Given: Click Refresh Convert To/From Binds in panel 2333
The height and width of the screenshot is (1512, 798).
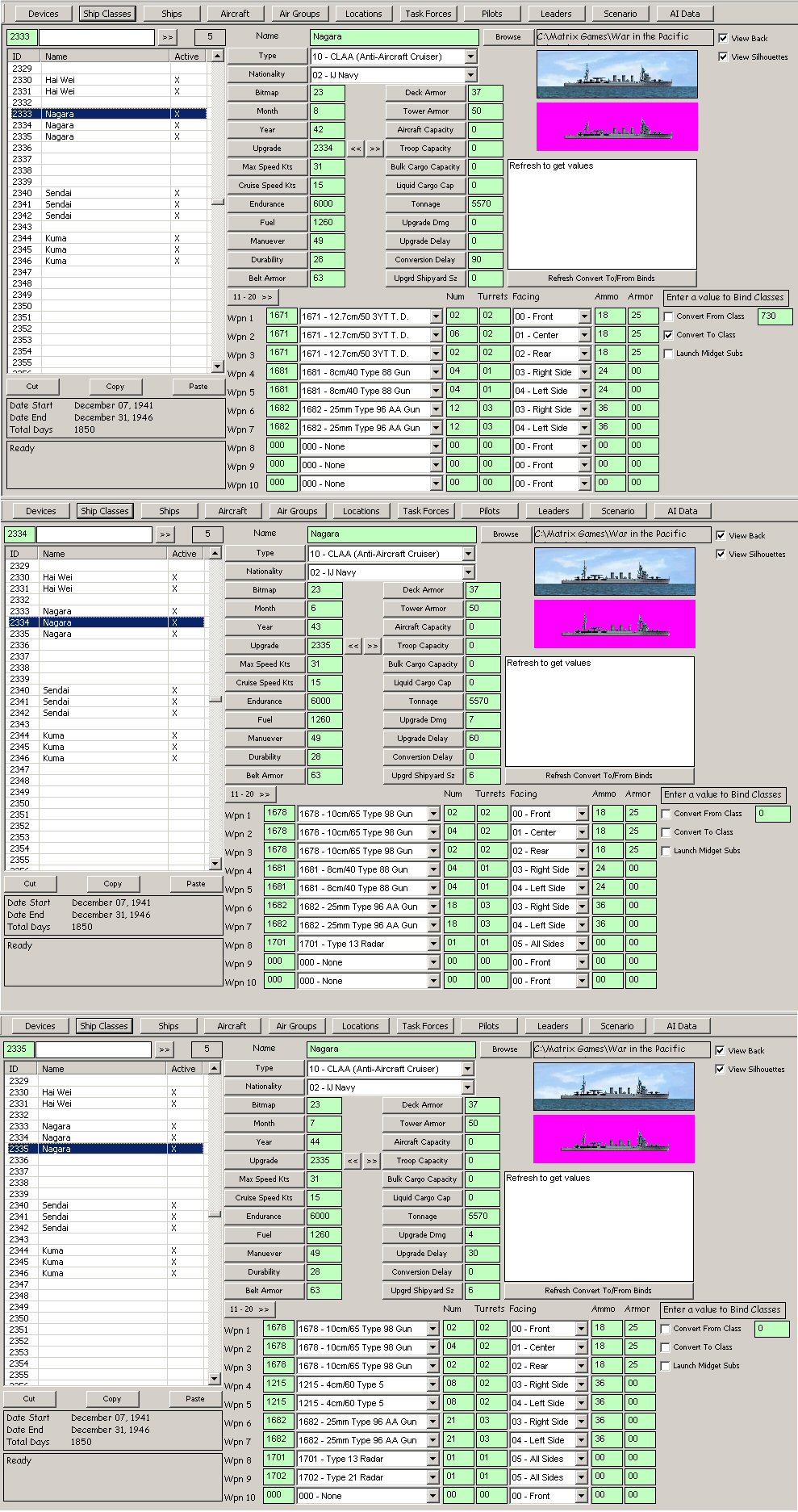Looking at the screenshot, I should 602,279.
